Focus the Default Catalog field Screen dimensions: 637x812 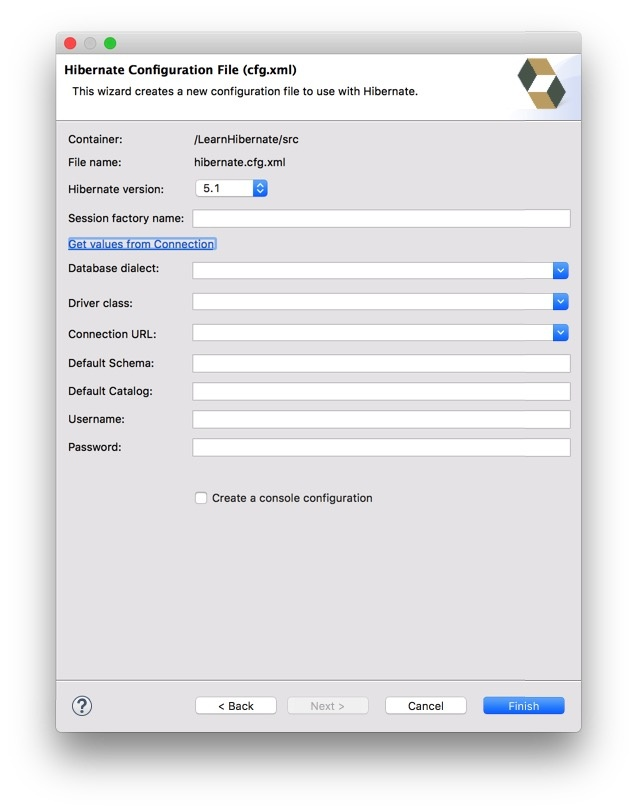381,391
